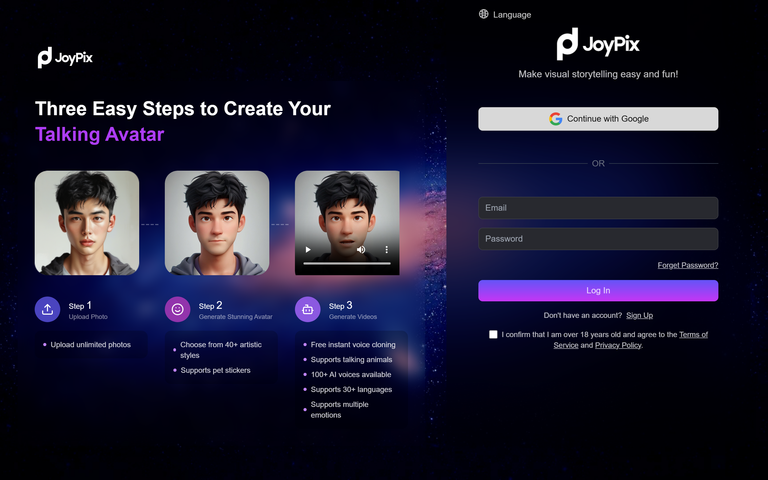Click "Supports multiple emotions" text
Image resolution: width=768 pixels, height=480 pixels.
[x=339, y=409]
